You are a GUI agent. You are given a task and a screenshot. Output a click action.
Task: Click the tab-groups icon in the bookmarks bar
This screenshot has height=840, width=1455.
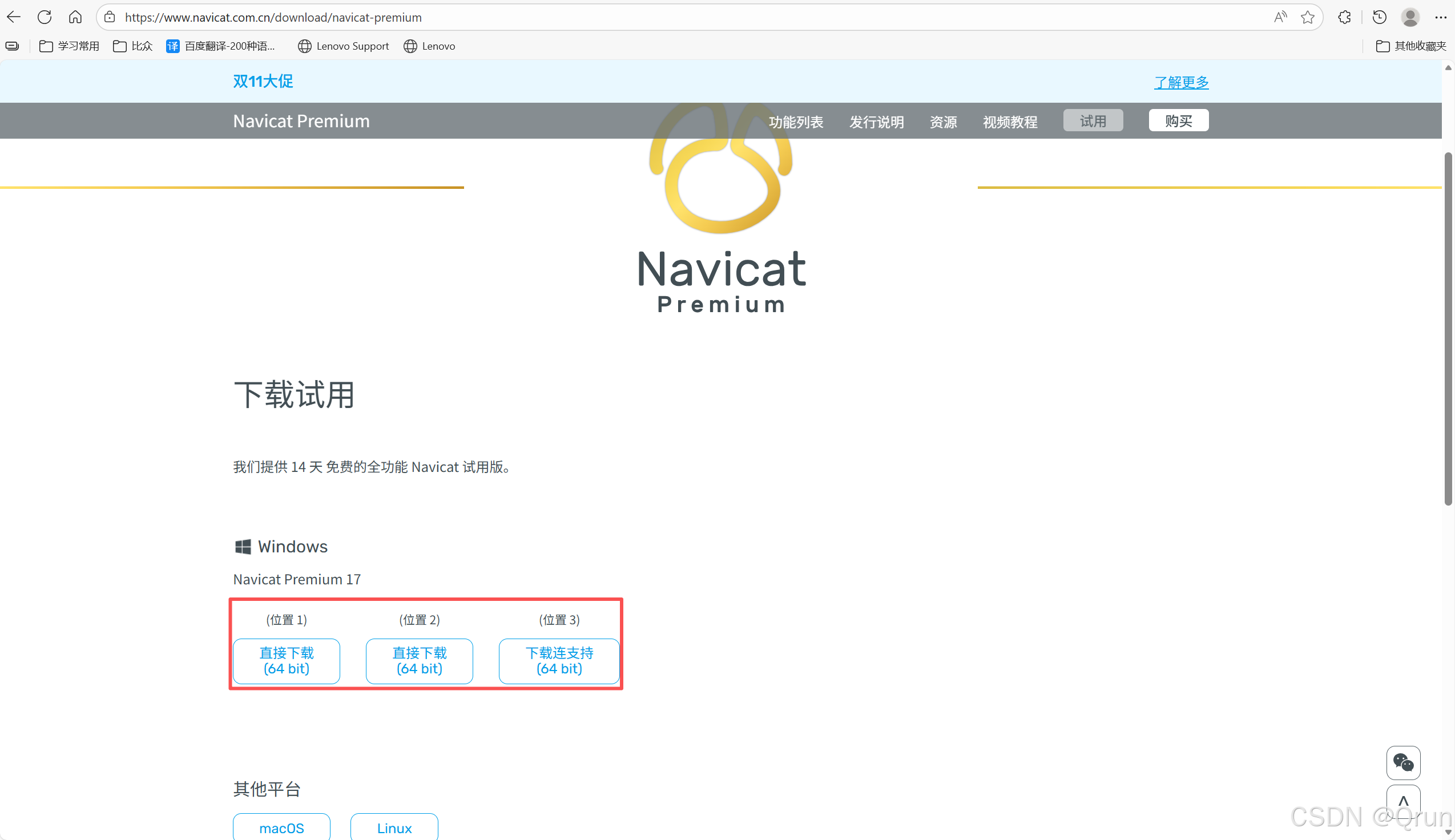coord(12,46)
